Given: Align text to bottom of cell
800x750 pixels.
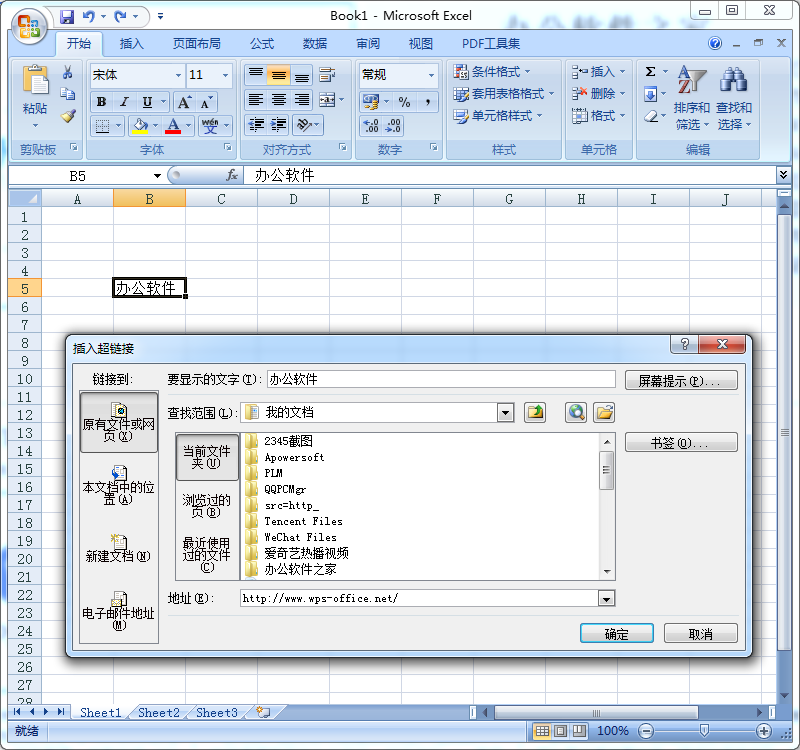Looking at the screenshot, I should tap(302, 75).
